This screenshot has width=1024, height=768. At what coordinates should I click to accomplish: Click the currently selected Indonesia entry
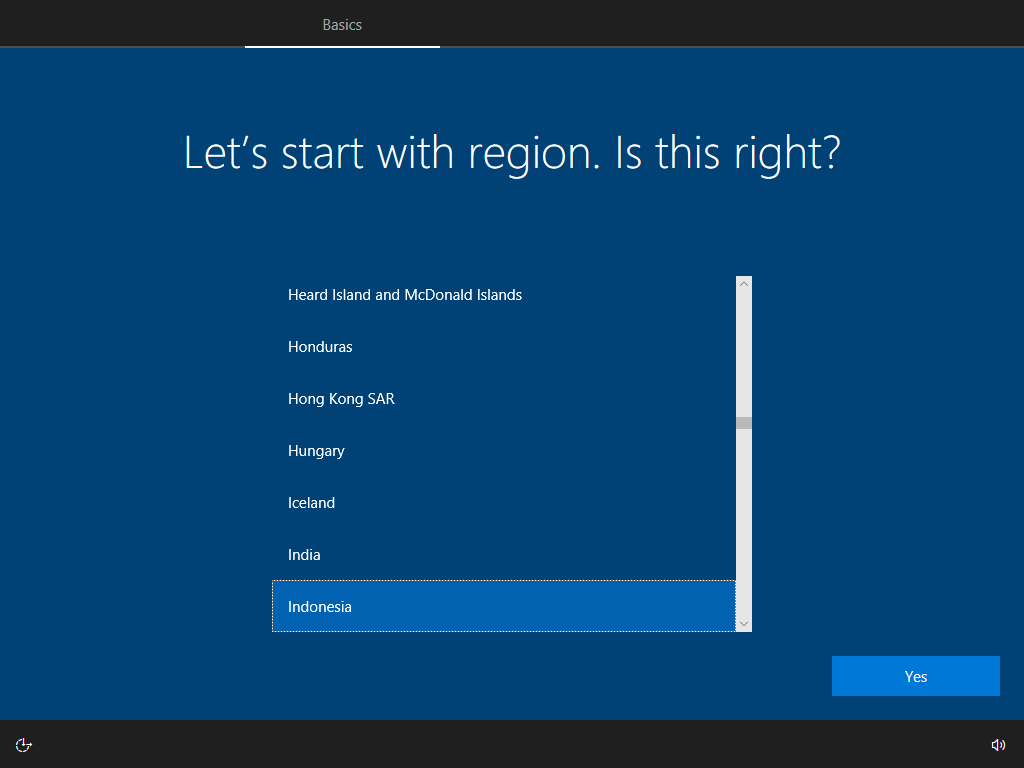pyautogui.click(x=450, y=606)
